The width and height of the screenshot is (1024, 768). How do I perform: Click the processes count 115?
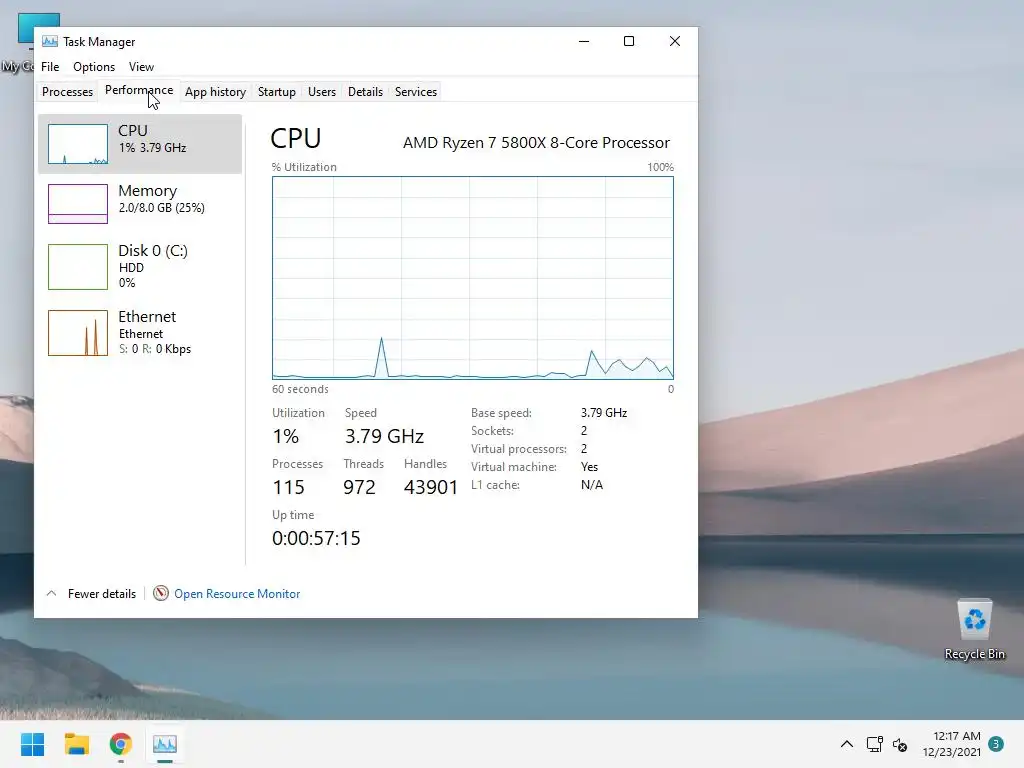[x=288, y=487]
